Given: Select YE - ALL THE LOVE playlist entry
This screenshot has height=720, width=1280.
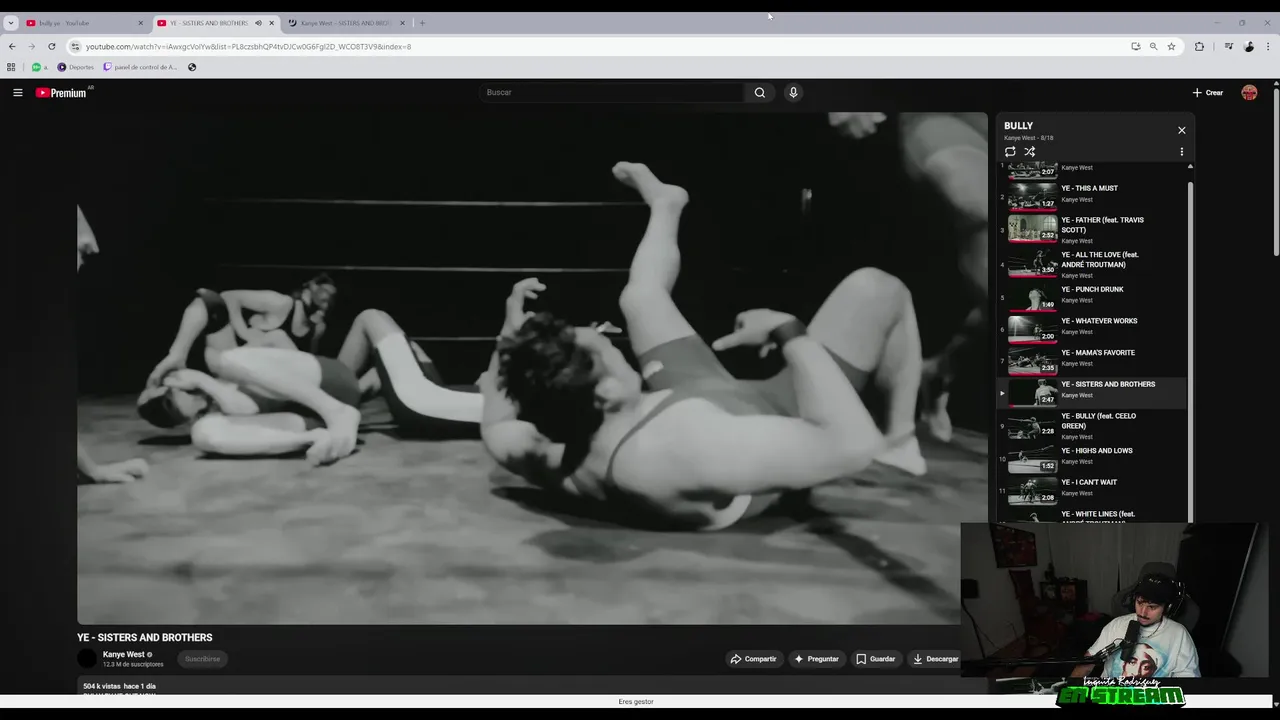Looking at the screenshot, I should 1092,264.
